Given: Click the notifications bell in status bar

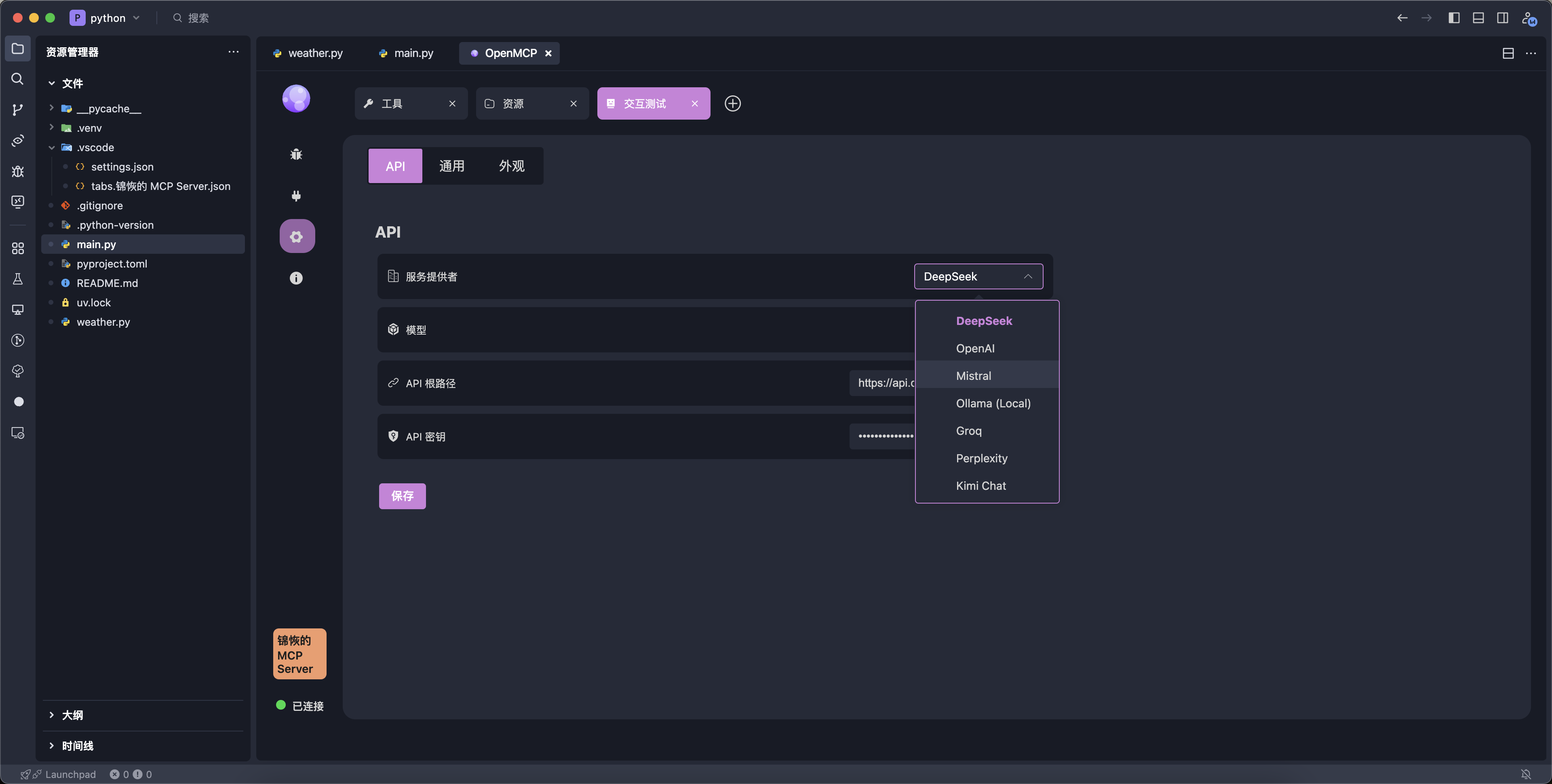Looking at the screenshot, I should pyautogui.click(x=1526, y=774).
